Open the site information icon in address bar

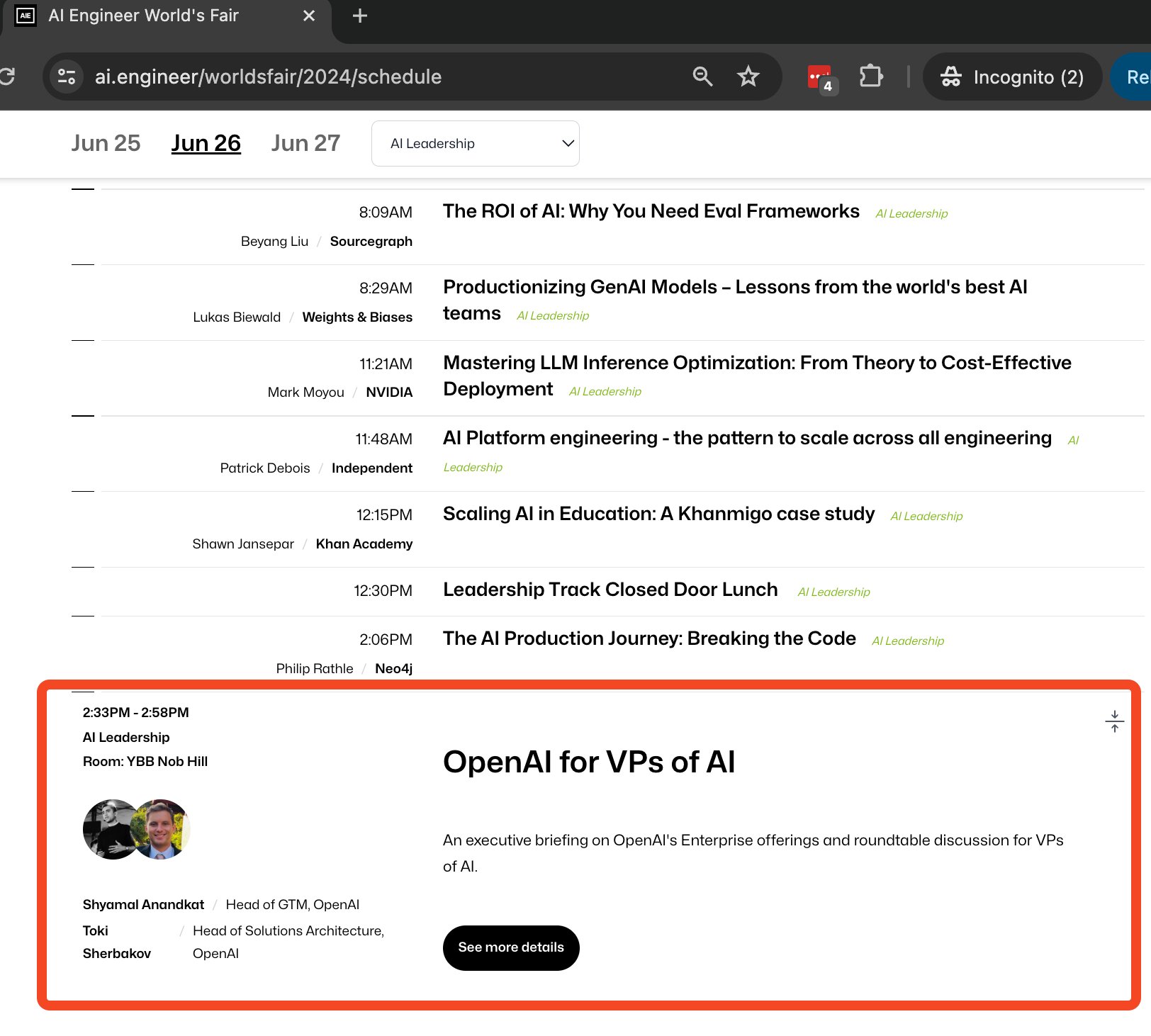(x=67, y=77)
